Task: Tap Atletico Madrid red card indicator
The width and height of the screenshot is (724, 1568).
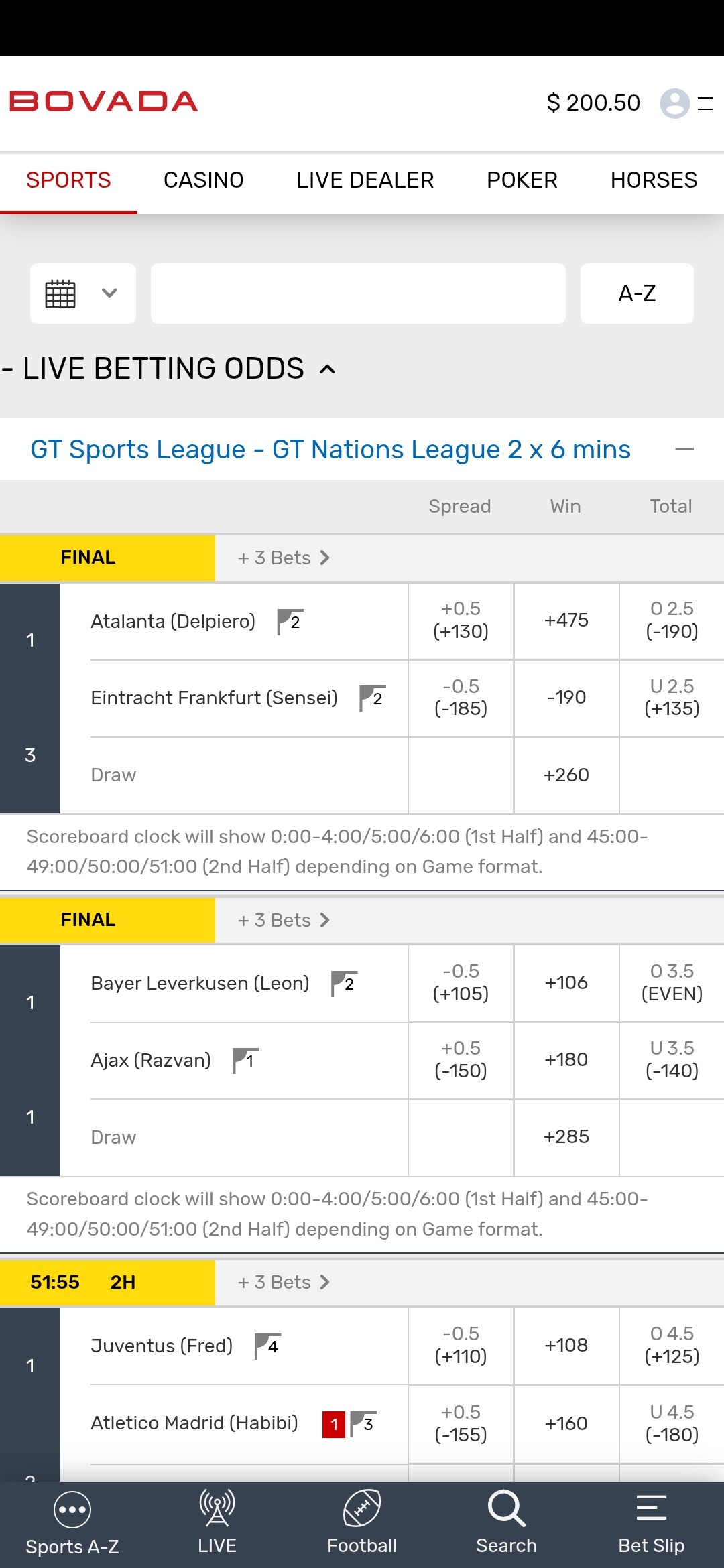Action: 334,1424
